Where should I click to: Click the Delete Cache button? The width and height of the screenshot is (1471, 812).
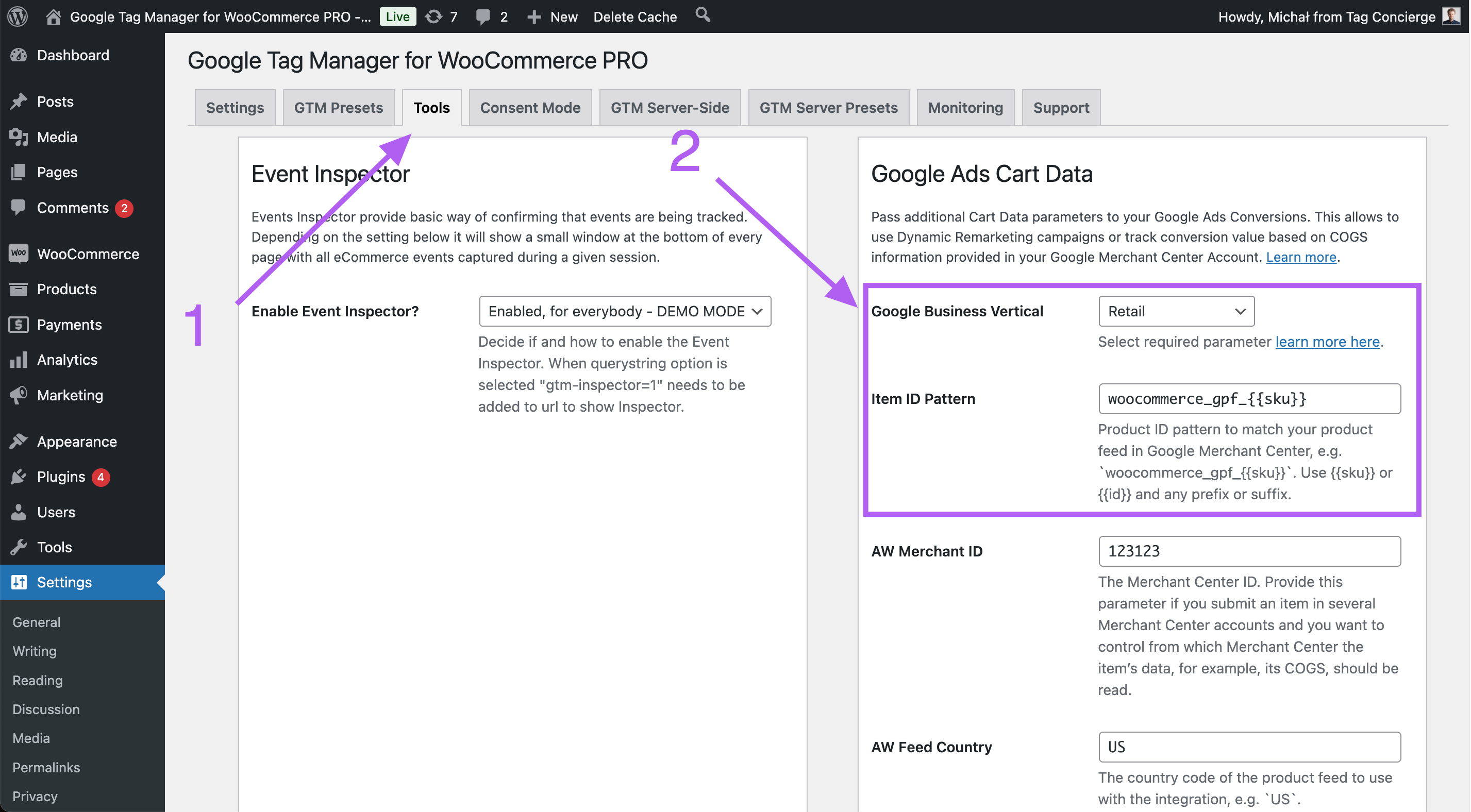(x=635, y=16)
